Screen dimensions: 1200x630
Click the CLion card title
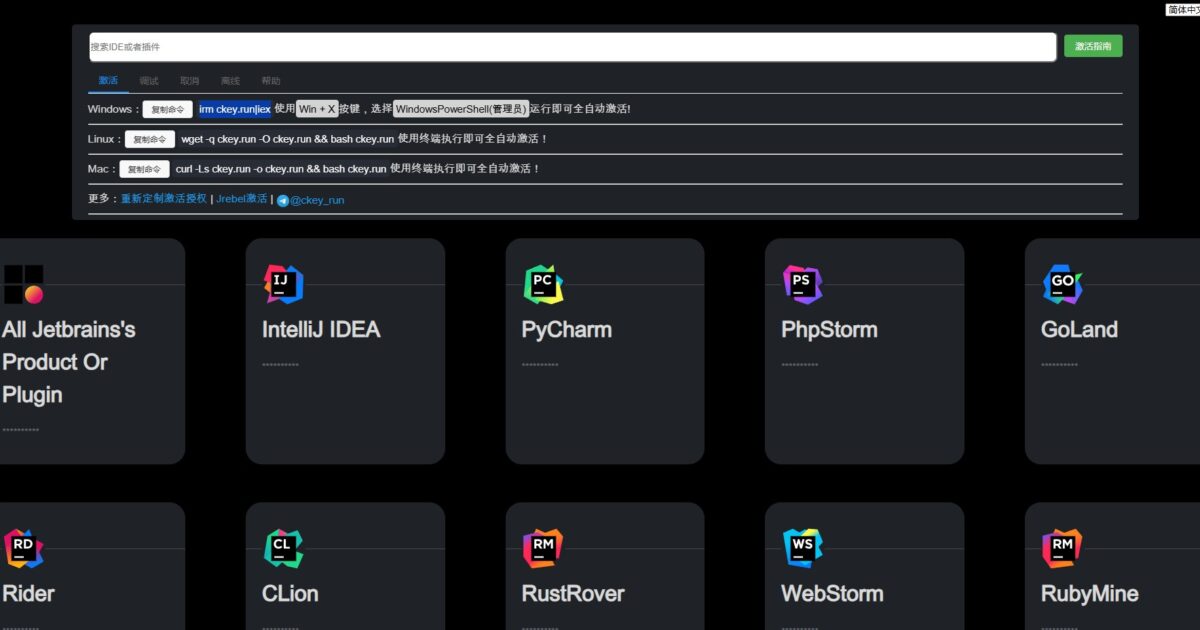click(x=290, y=594)
